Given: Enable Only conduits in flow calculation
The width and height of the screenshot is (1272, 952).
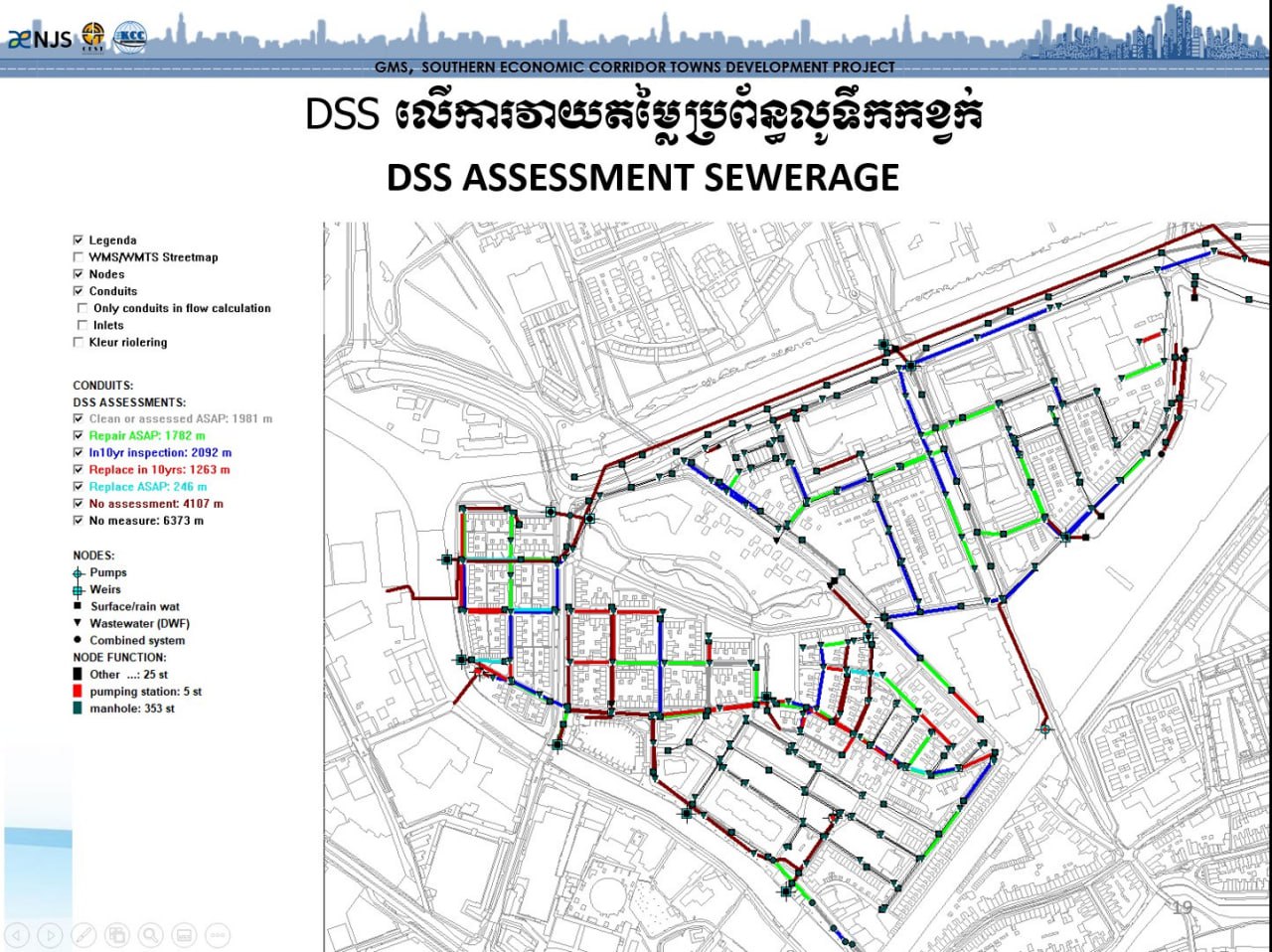Looking at the screenshot, I should click(x=82, y=308).
